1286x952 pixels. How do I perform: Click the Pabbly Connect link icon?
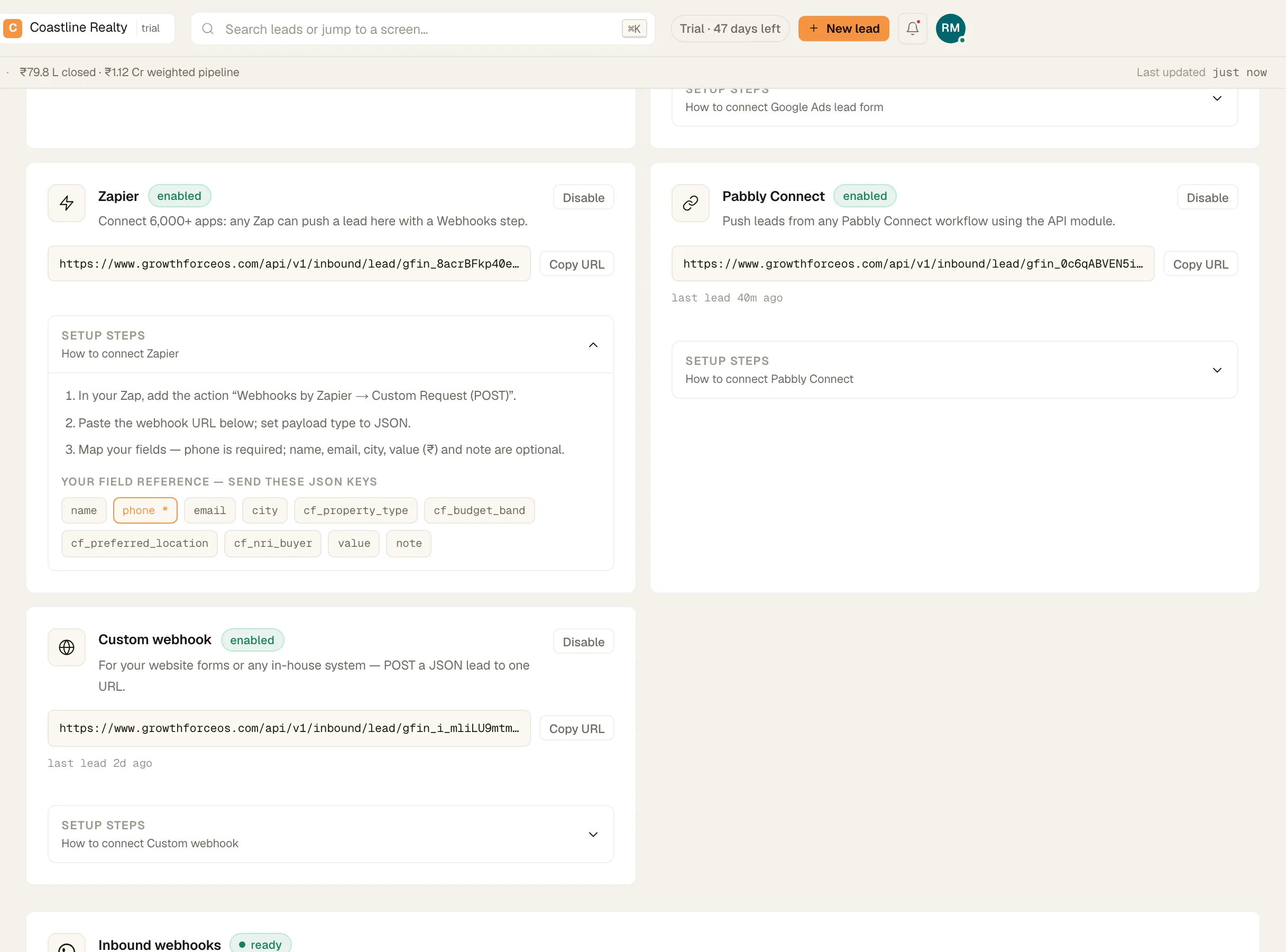(x=690, y=203)
